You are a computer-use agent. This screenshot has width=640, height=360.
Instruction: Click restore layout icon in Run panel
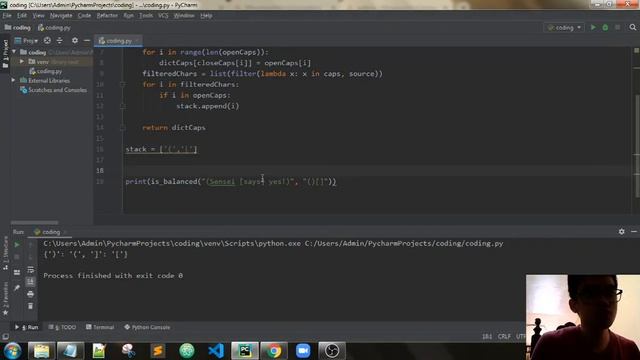tap(17, 272)
